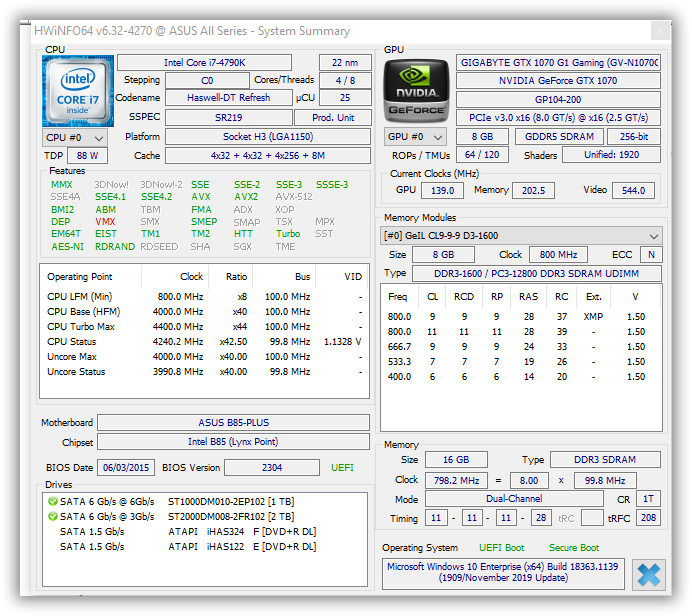Click the Intel Core i7 logo
The width and height of the screenshot is (692, 616).
78,91
